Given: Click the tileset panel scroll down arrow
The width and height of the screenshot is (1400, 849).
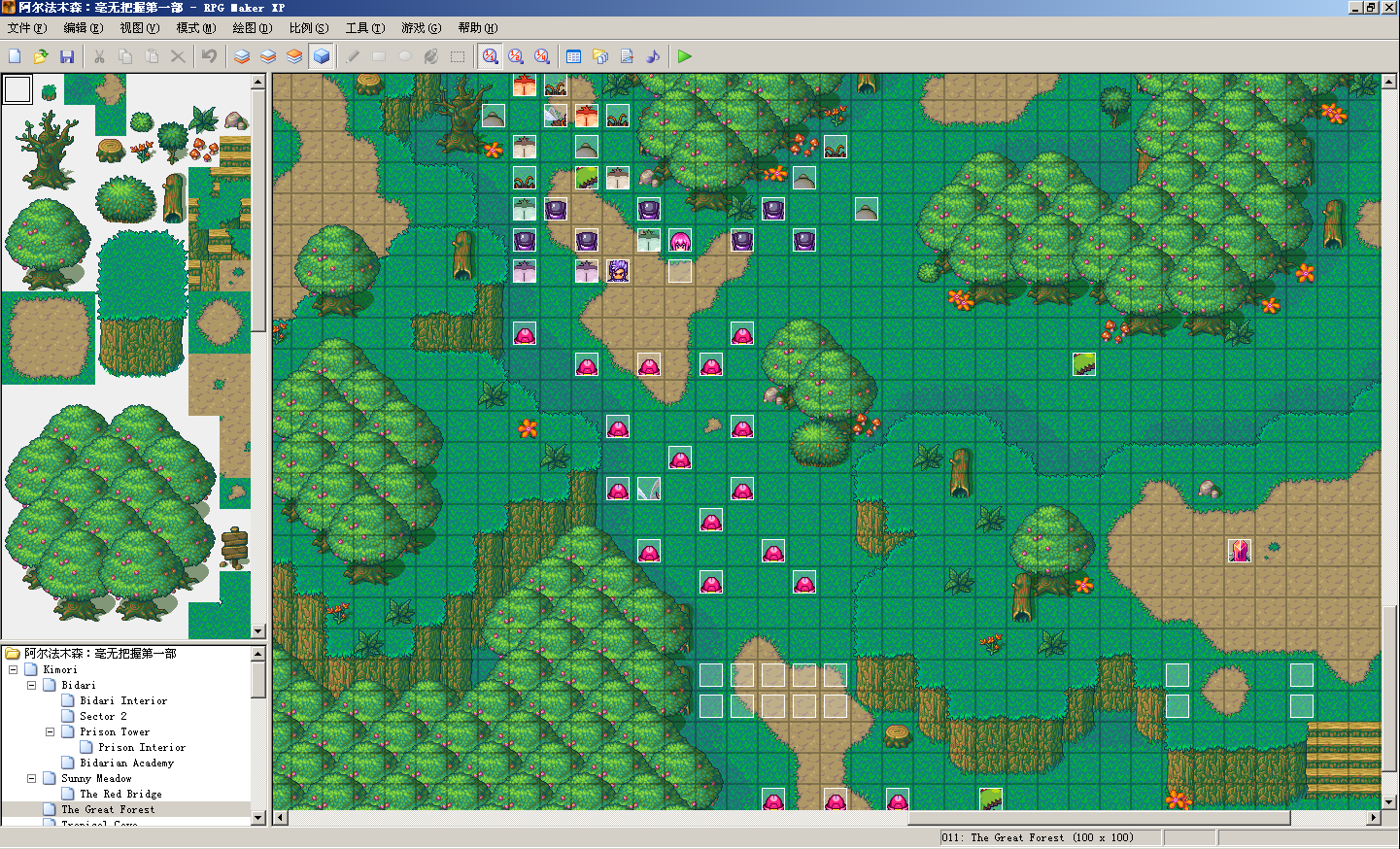Looking at the screenshot, I should [258, 631].
